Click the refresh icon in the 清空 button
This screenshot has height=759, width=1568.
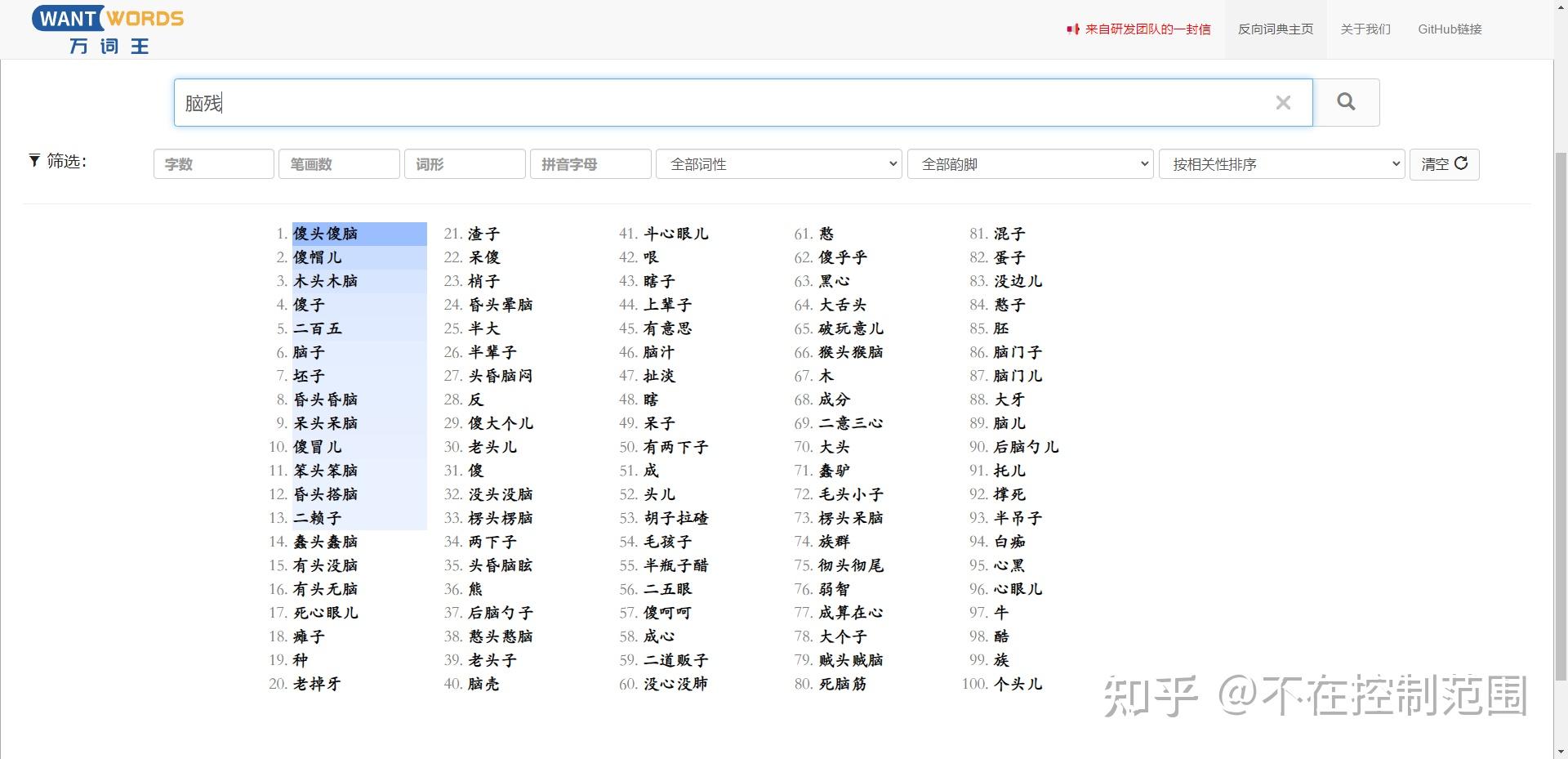pos(1462,164)
